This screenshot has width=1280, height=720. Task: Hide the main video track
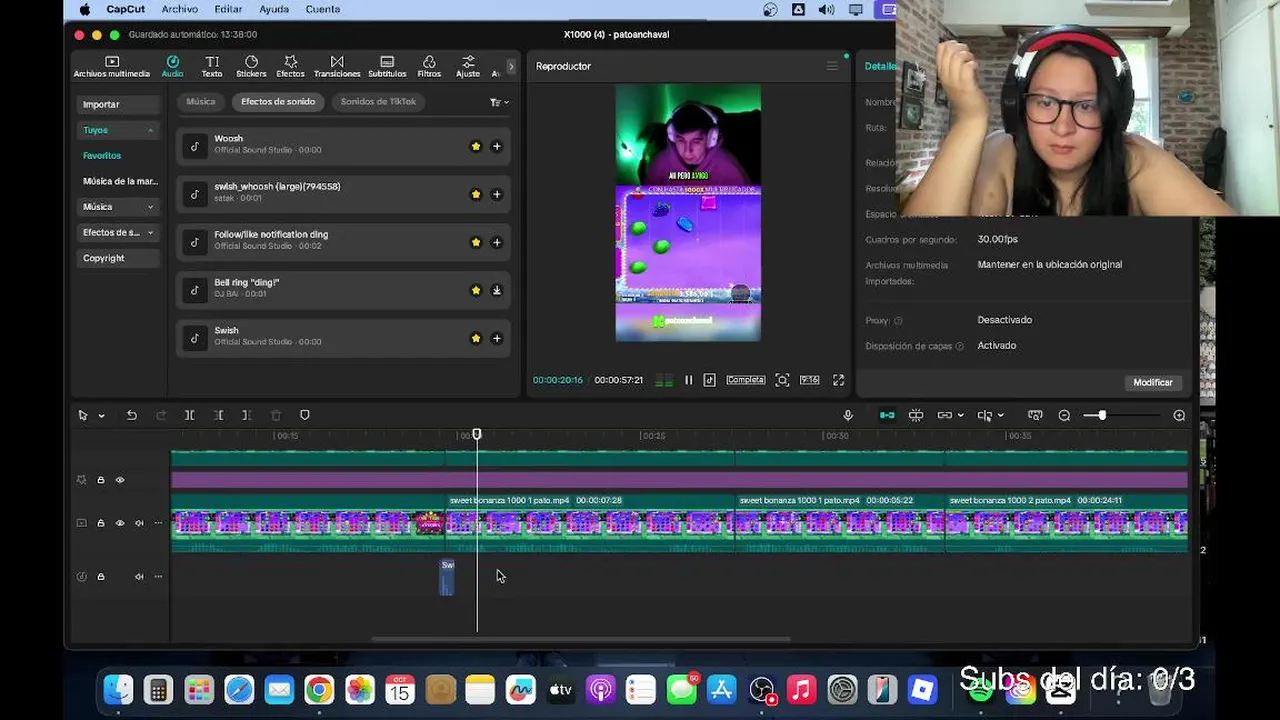tap(119, 523)
